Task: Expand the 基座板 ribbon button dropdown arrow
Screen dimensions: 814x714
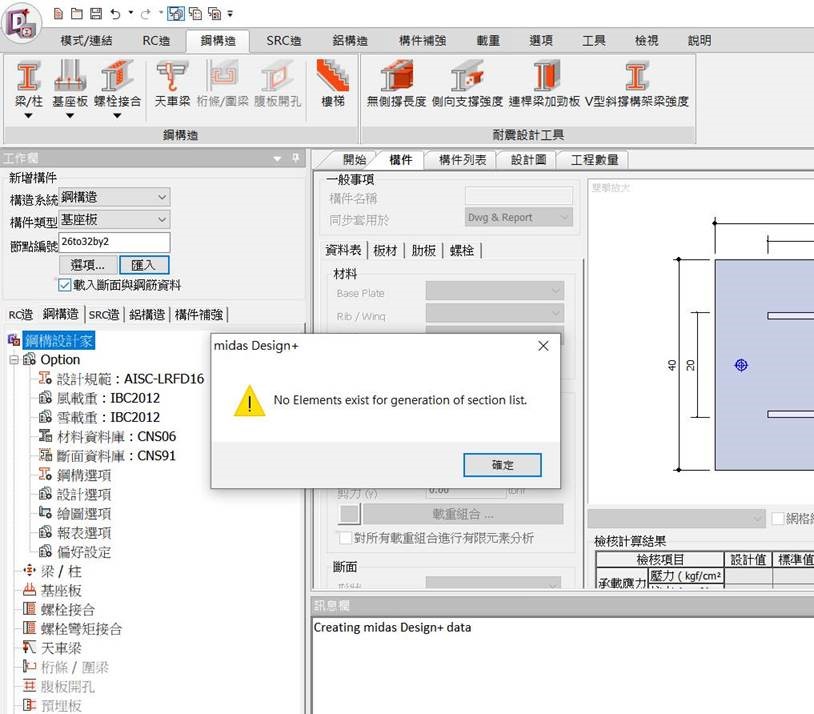Action: click(x=70, y=116)
